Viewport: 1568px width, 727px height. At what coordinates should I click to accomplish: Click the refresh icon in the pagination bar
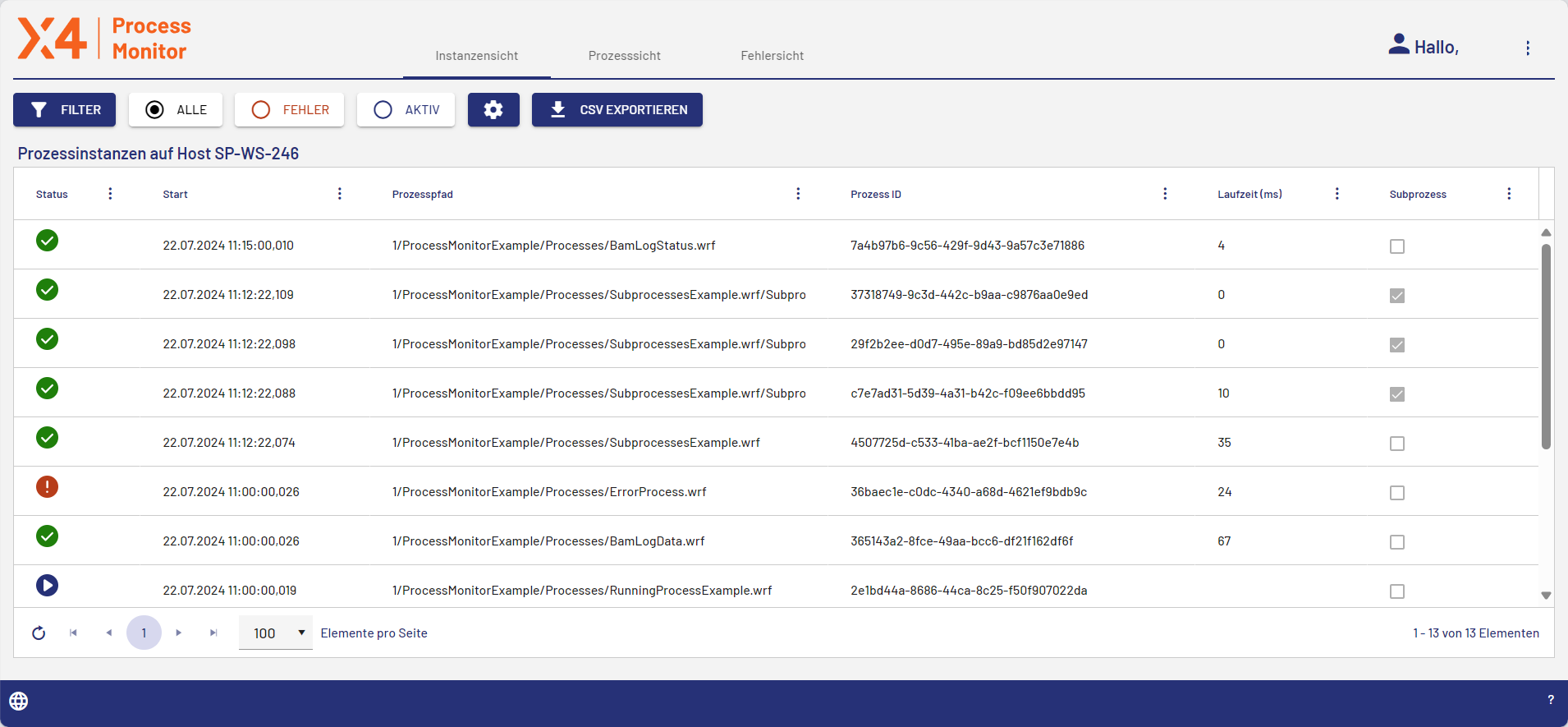(x=39, y=633)
